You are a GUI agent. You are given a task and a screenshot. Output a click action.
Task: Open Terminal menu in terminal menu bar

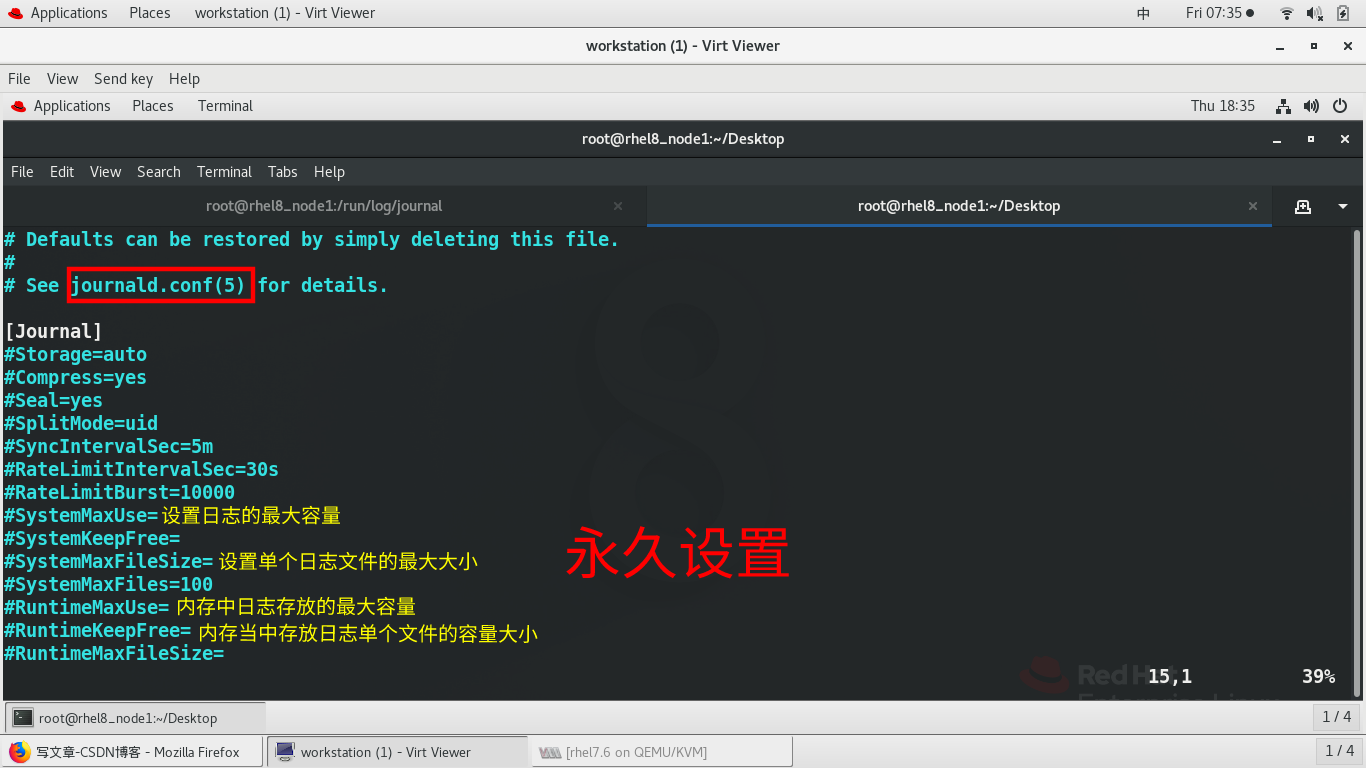tap(224, 172)
